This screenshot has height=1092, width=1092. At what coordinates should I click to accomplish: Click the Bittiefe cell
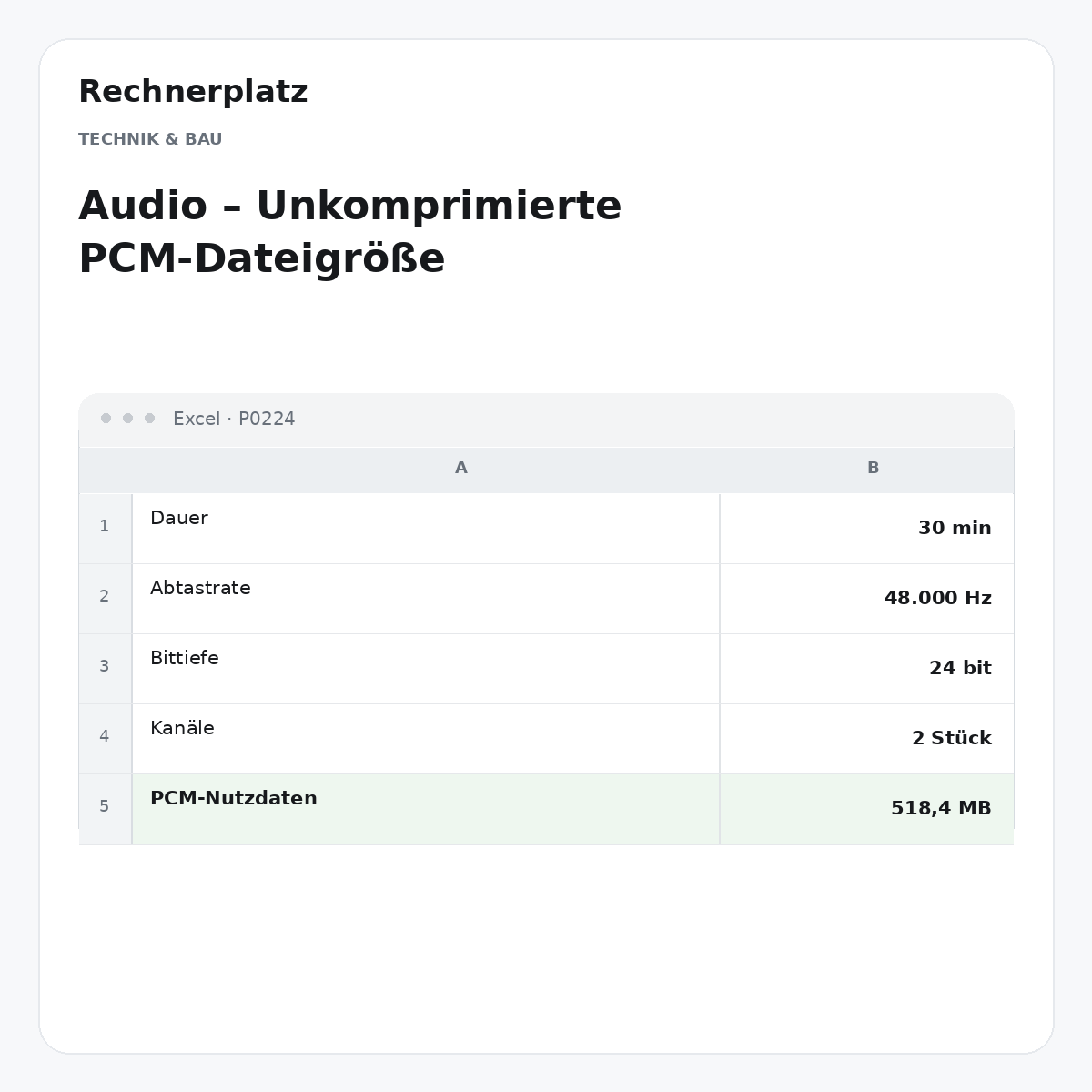[x=426, y=669]
